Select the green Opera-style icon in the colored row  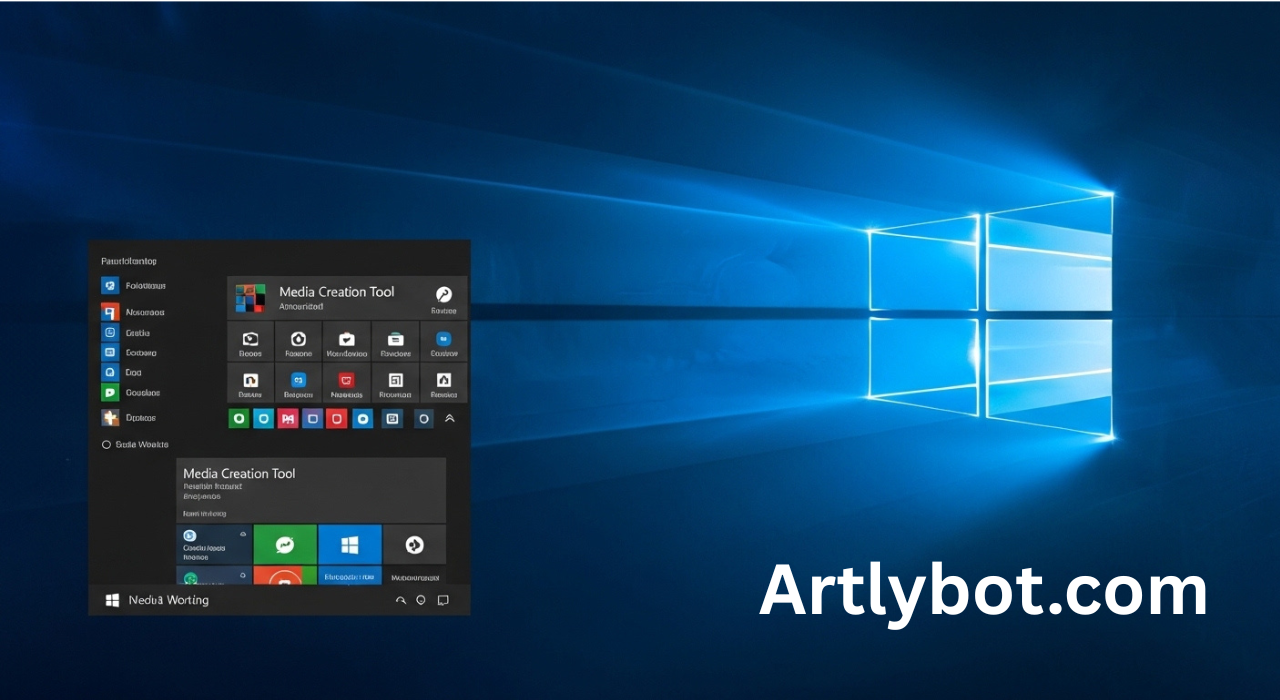239,418
